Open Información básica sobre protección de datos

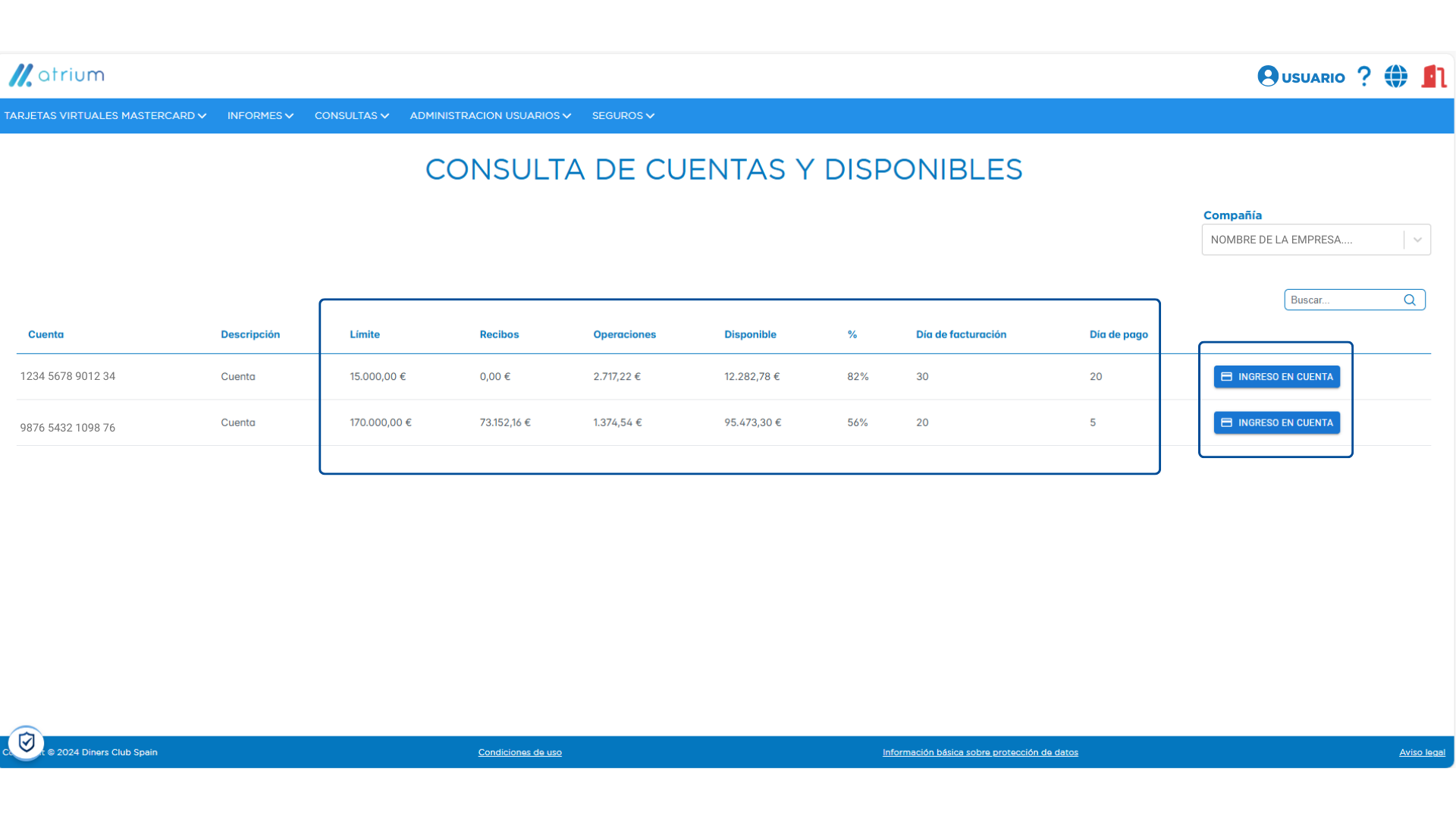coord(980,752)
